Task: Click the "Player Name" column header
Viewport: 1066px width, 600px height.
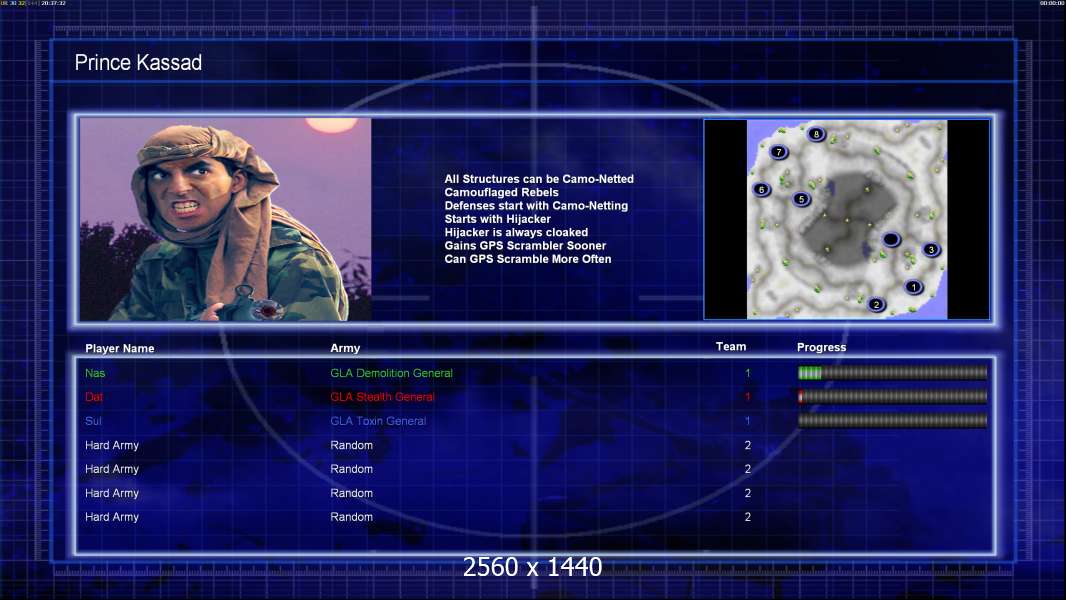Action: 120,349
